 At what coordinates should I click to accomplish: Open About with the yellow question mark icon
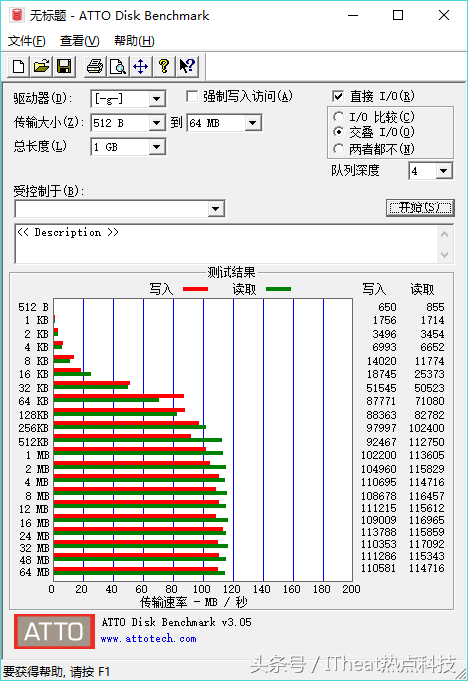[164, 66]
